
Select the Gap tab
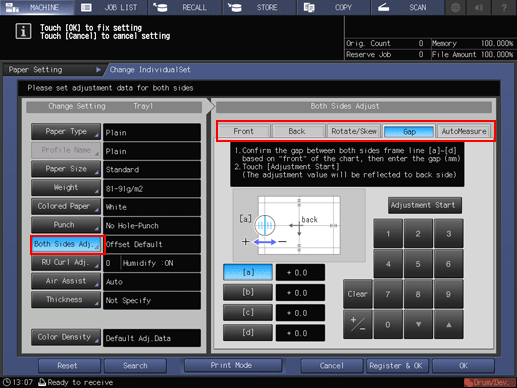pos(409,131)
